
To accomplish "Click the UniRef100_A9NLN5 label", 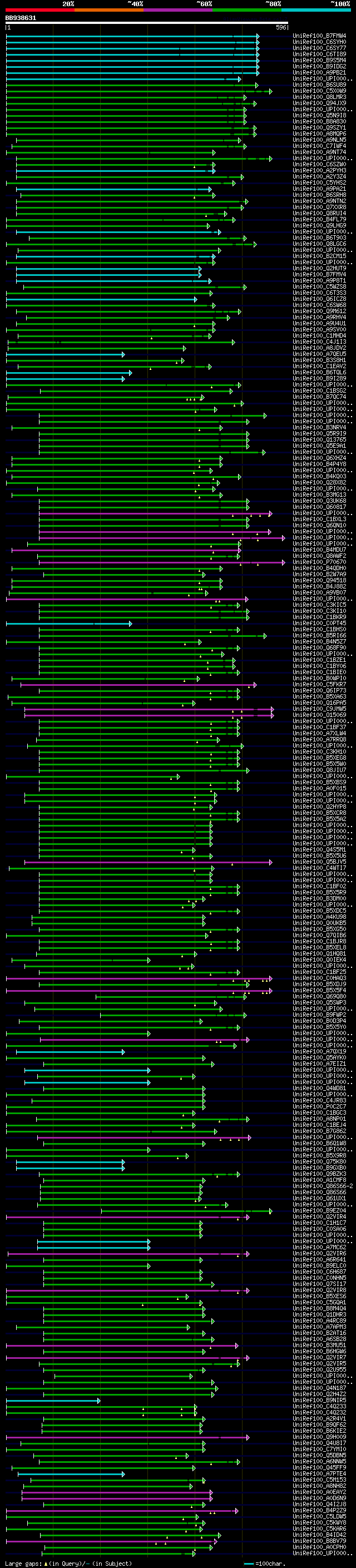I will coord(319,140).
